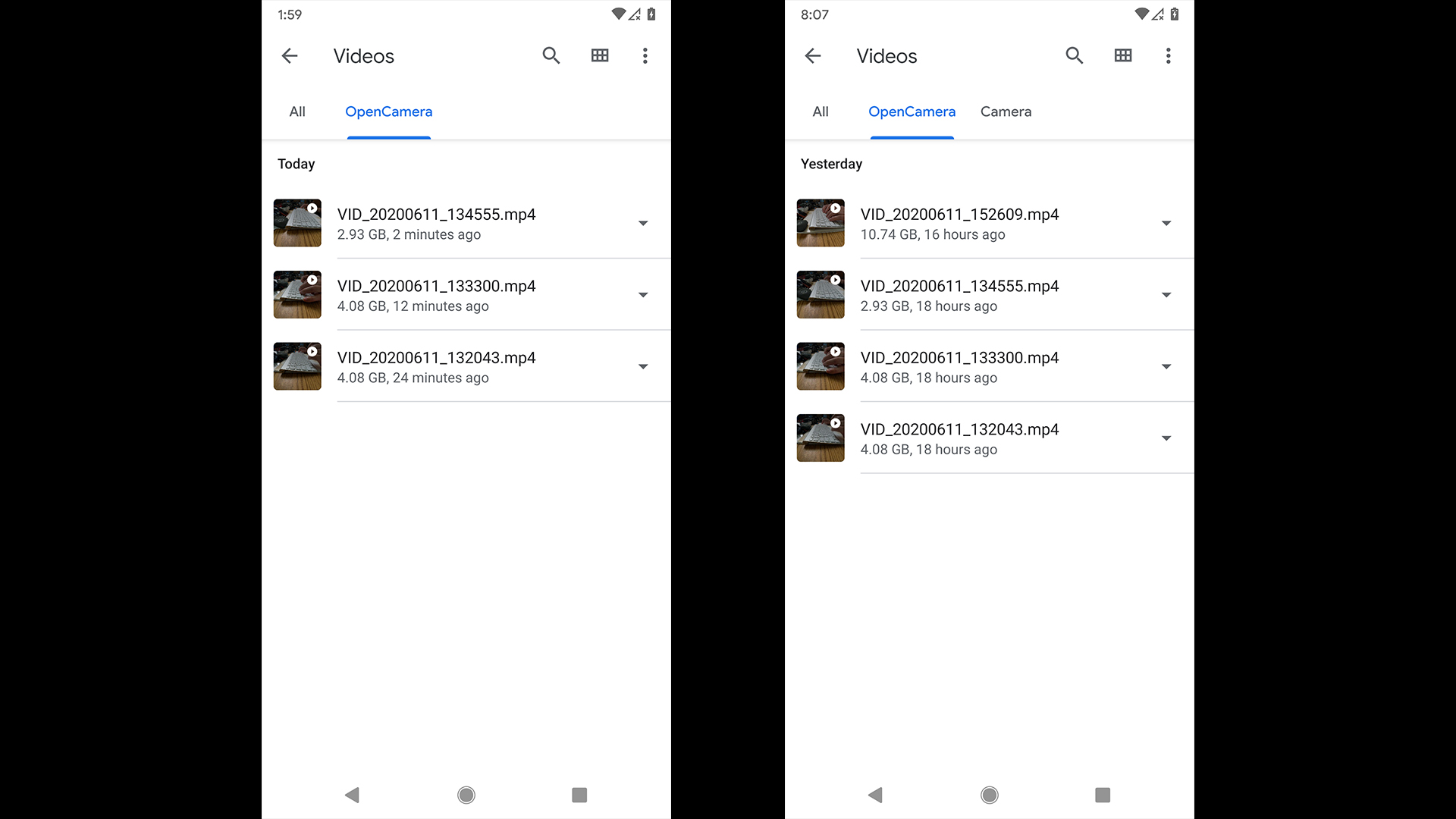Open VID_20200611_132043.mp4 from 24 minutes ago
This screenshot has height=819, width=1456.
(x=436, y=366)
